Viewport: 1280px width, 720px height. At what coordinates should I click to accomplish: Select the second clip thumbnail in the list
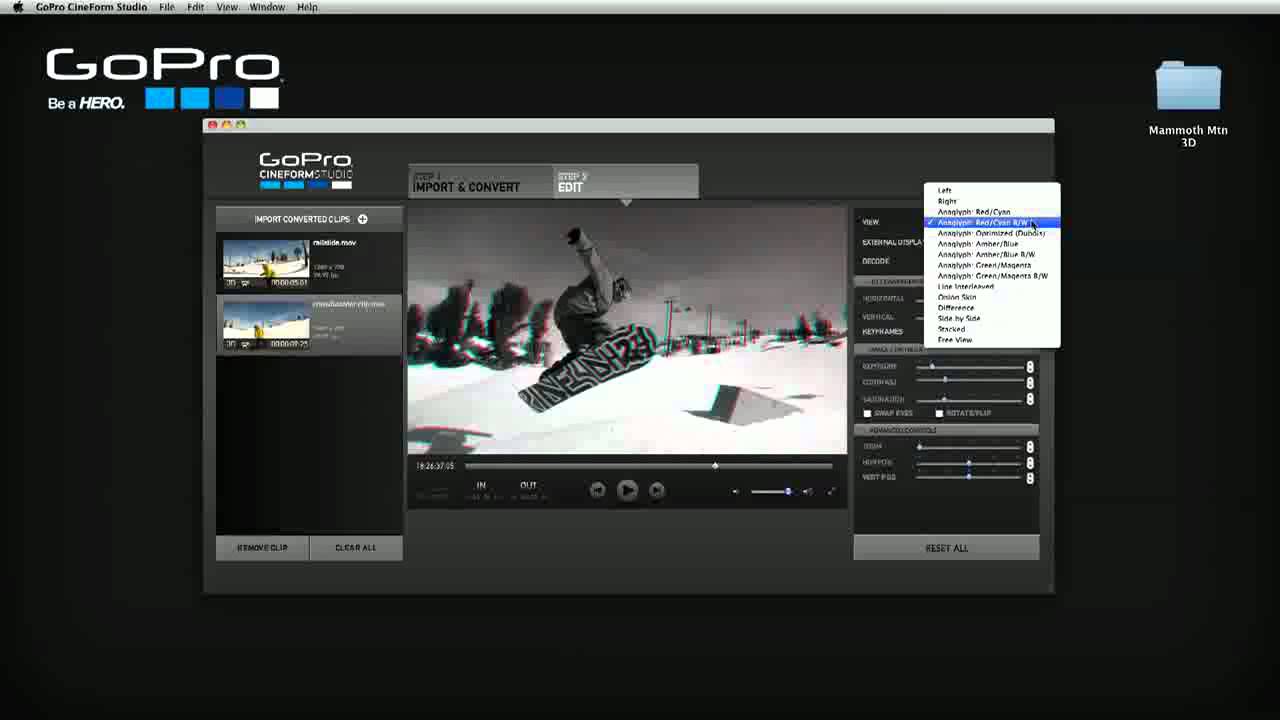pos(266,324)
